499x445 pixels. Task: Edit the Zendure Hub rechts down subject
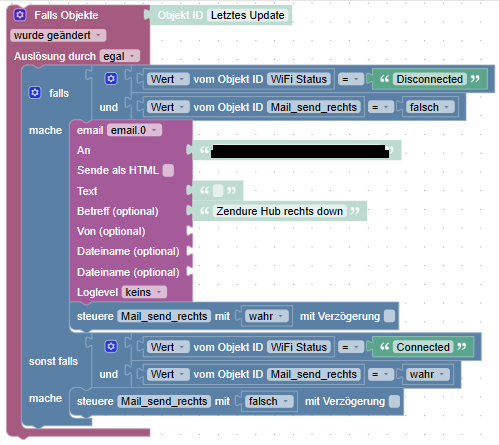tap(279, 211)
